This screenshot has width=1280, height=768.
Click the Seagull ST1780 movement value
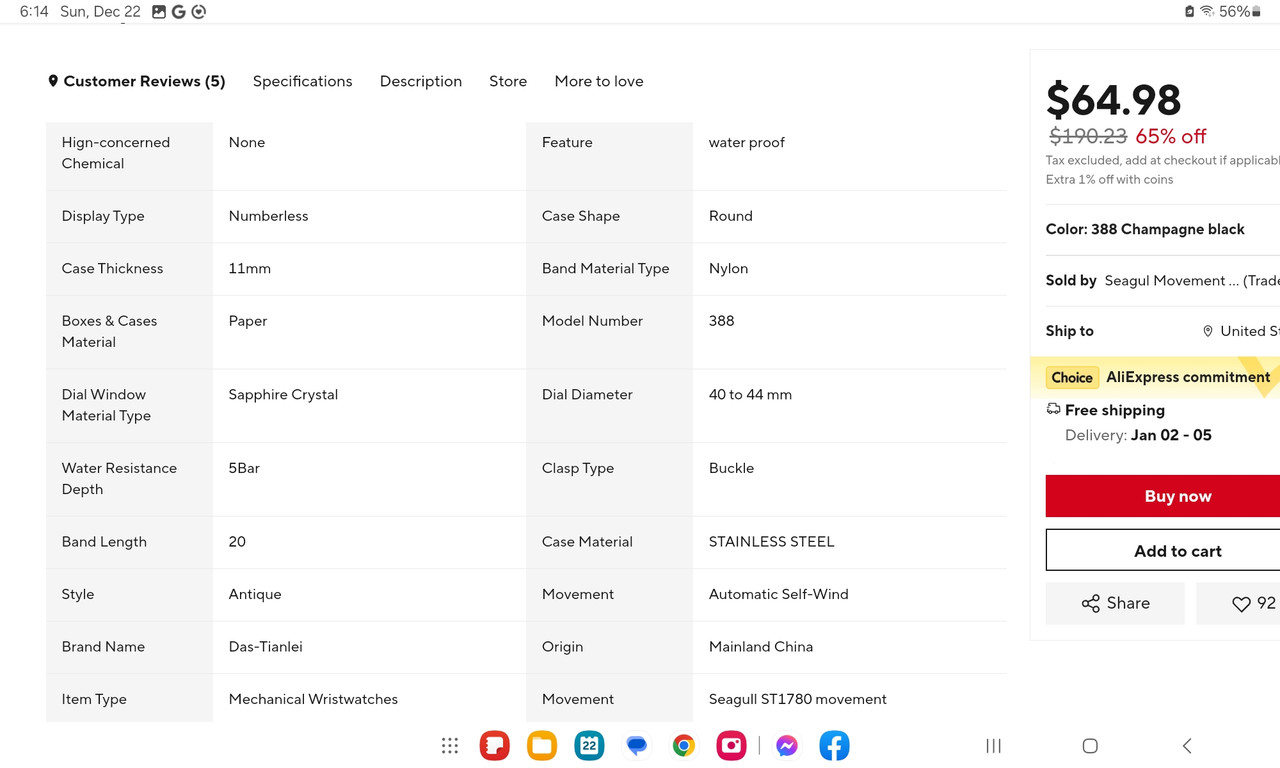(x=798, y=699)
